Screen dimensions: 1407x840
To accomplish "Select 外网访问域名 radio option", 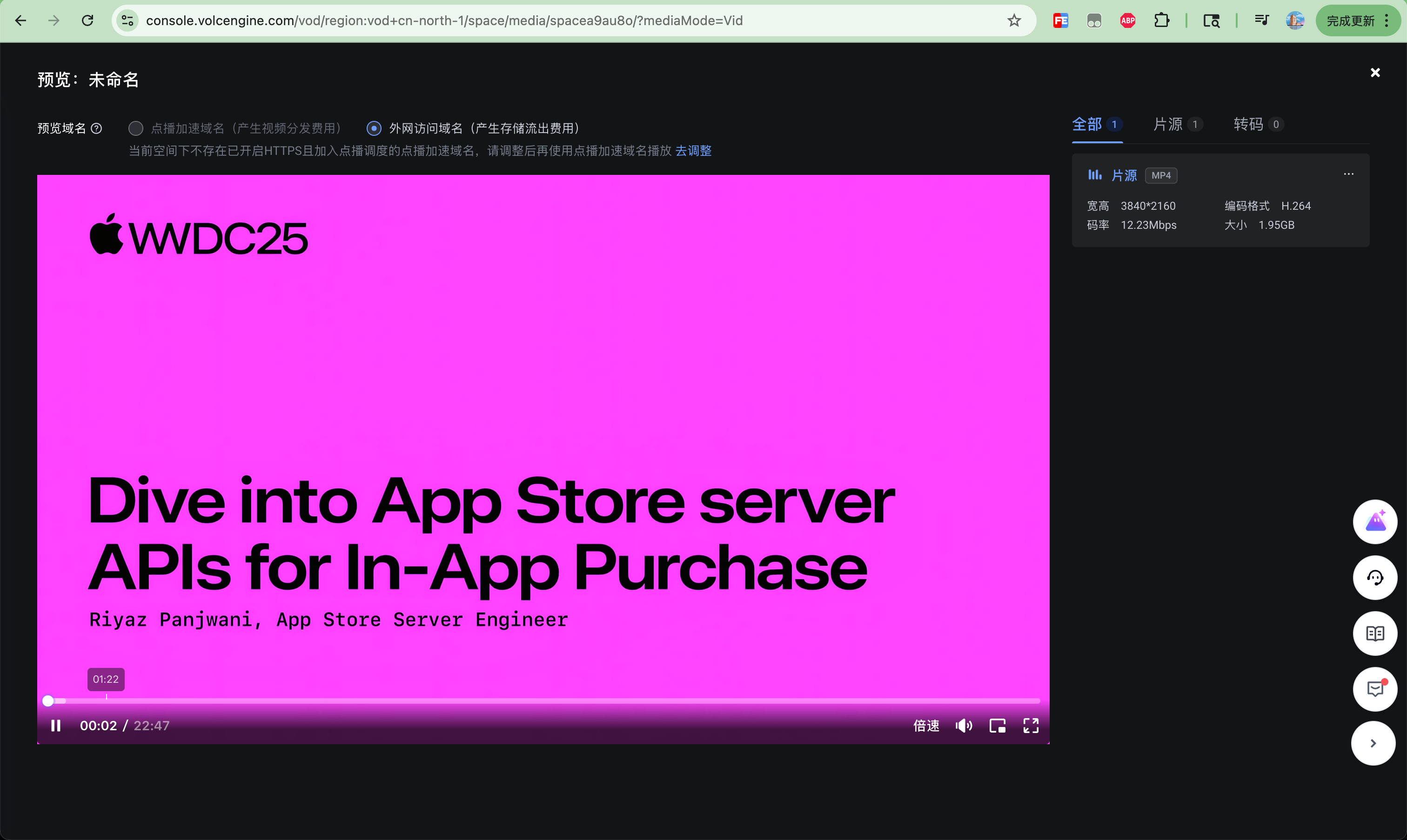I will click(374, 128).
